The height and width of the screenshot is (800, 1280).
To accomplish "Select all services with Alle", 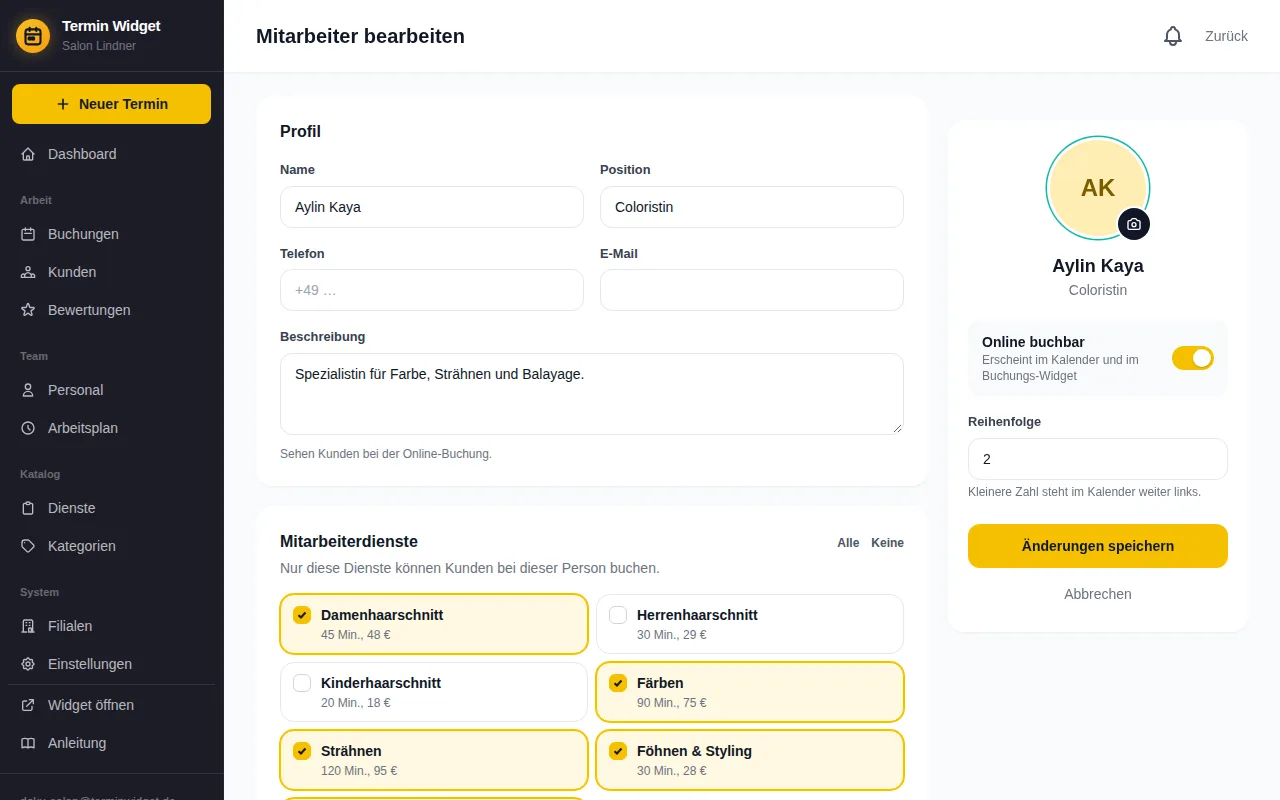I will point(848,543).
